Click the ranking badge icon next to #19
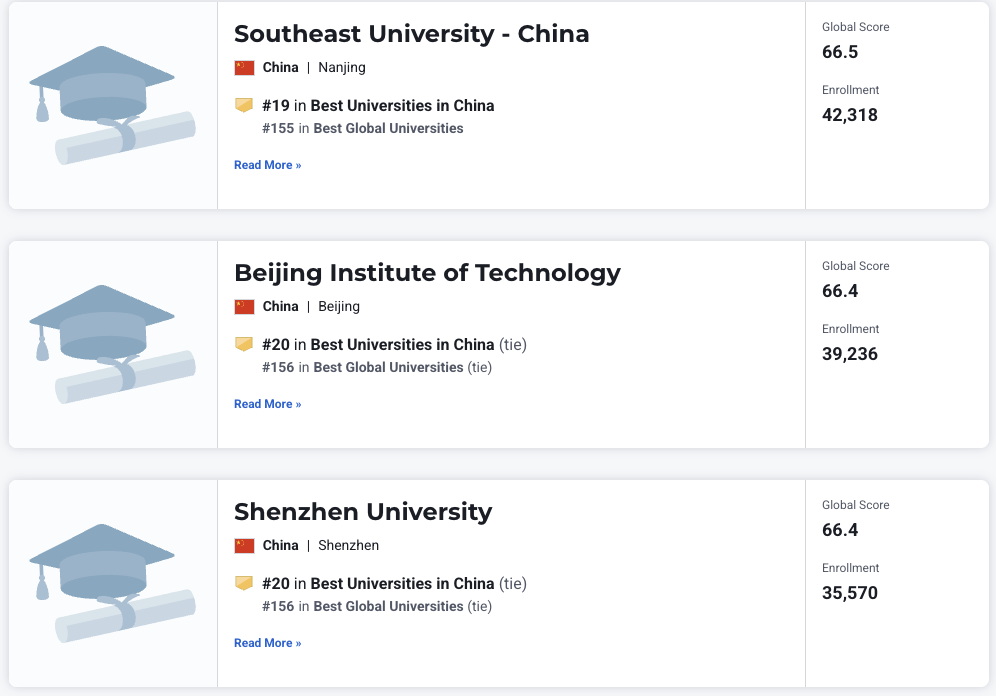Image resolution: width=996 pixels, height=696 pixels. coord(244,105)
